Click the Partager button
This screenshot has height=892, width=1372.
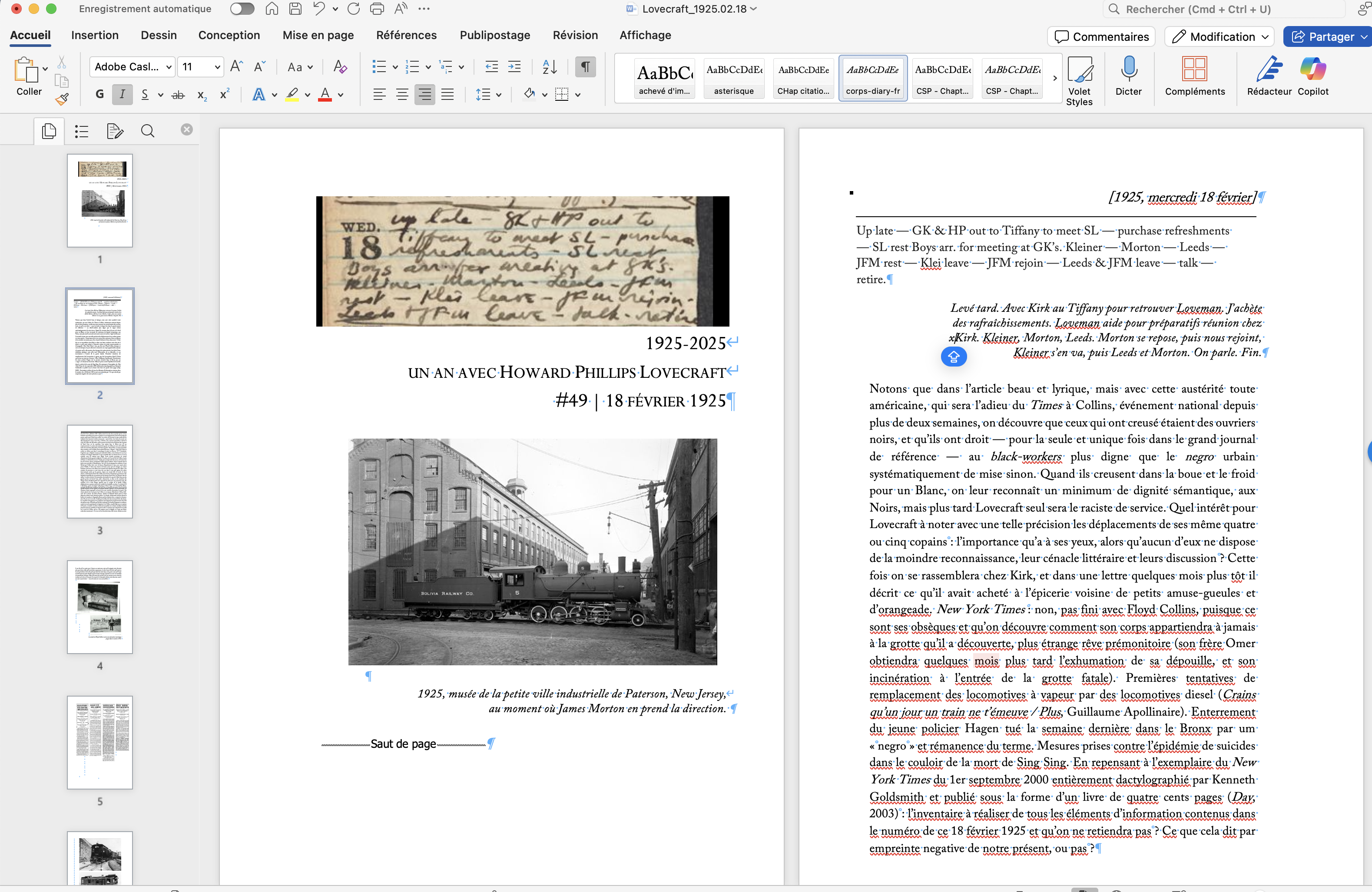click(x=1328, y=36)
